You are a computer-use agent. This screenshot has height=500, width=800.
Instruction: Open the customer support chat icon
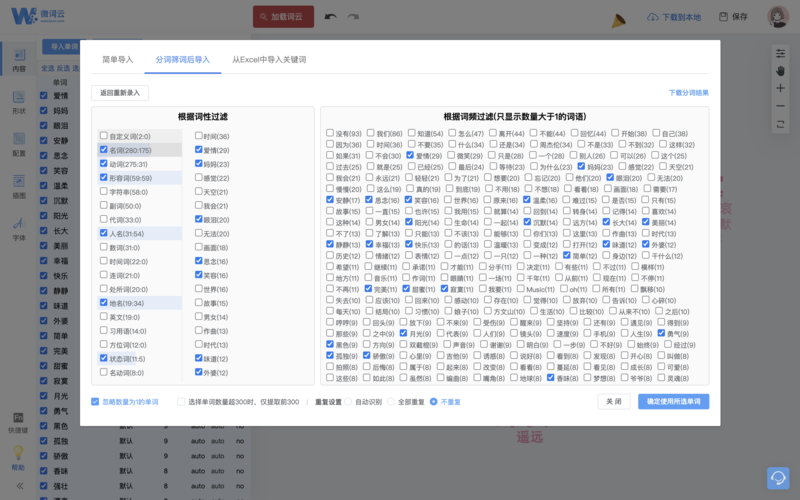click(778, 478)
